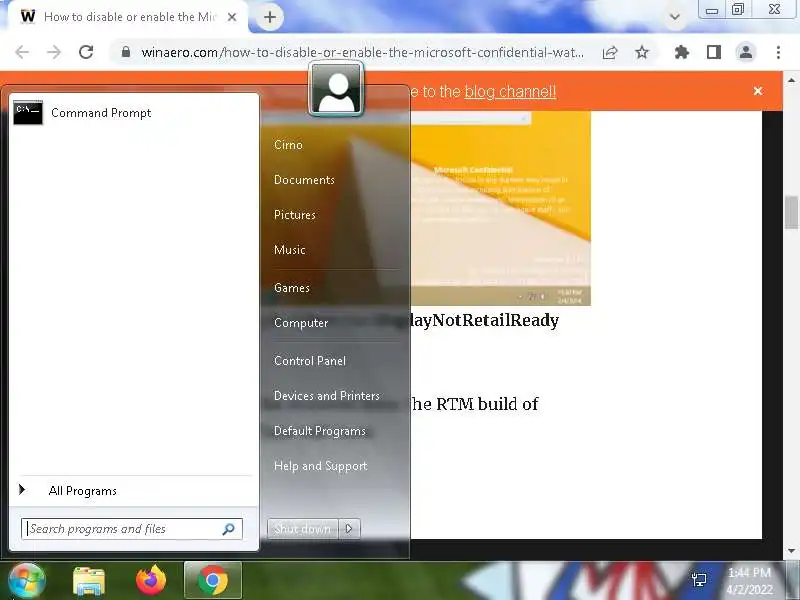Share this page icon

[610, 52]
